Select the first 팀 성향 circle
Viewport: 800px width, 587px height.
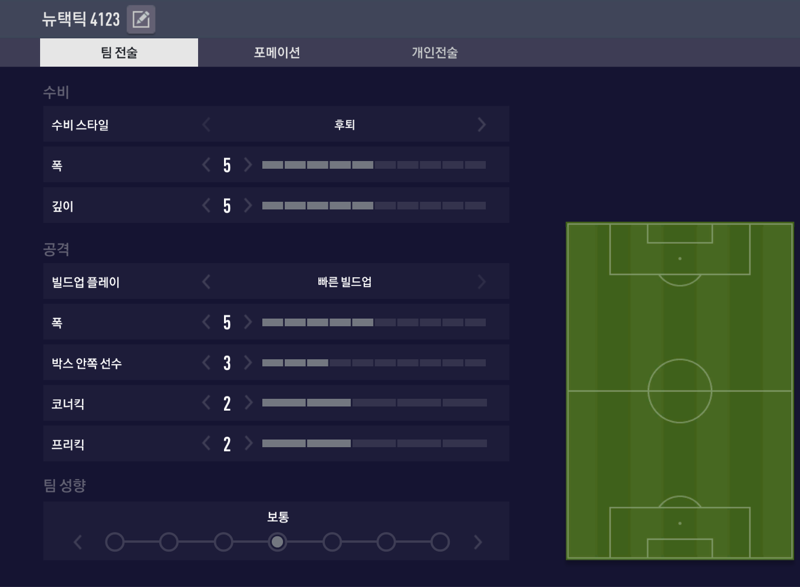click(x=115, y=542)
